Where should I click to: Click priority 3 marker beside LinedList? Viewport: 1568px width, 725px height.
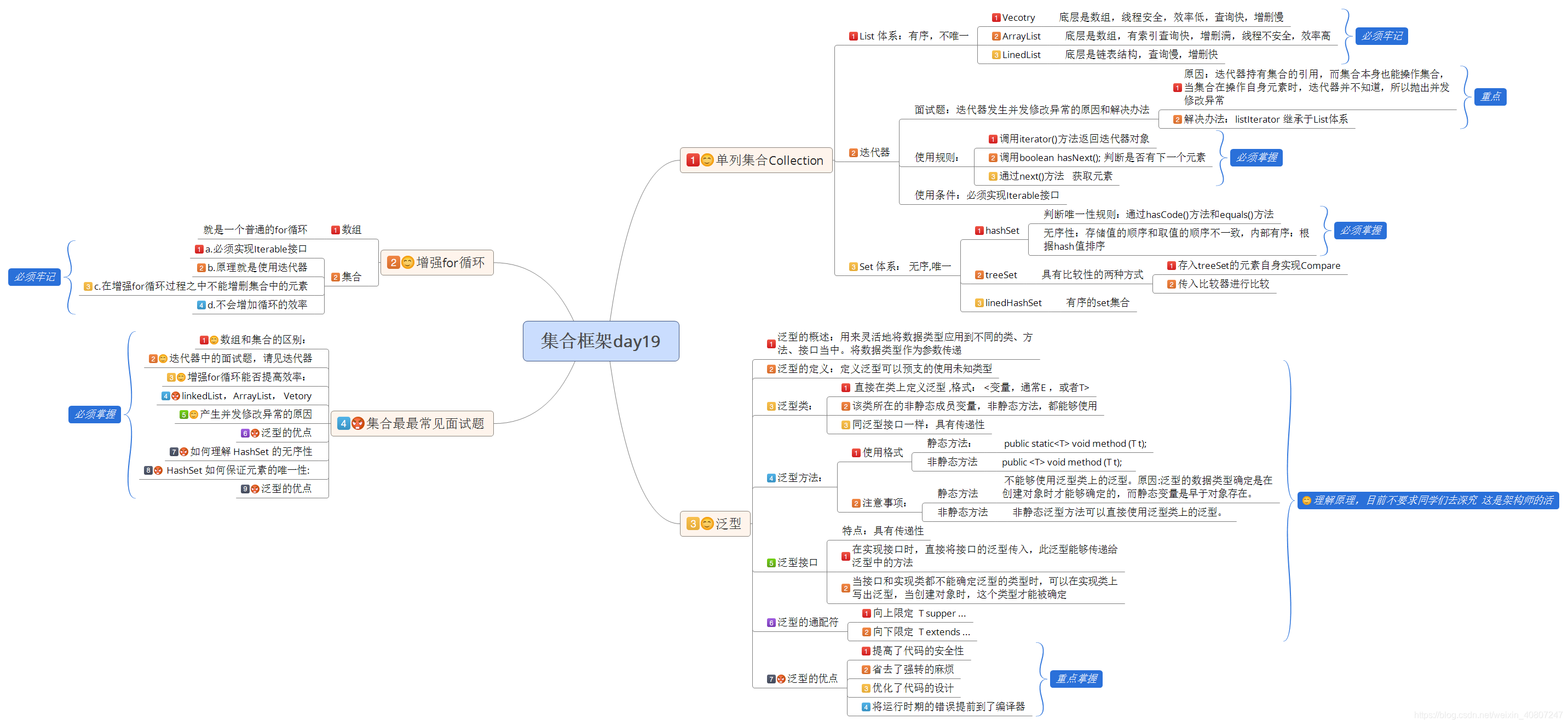coord(996,55)
